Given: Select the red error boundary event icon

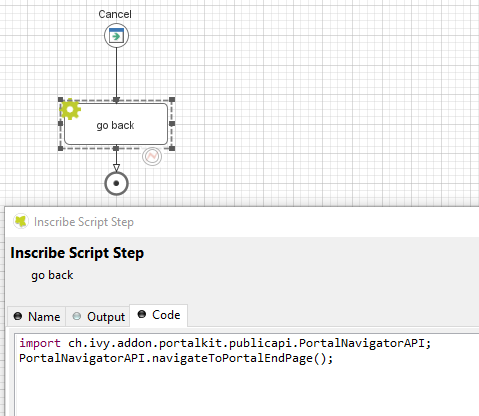Looking at the screenshot, I should [152, 156].
